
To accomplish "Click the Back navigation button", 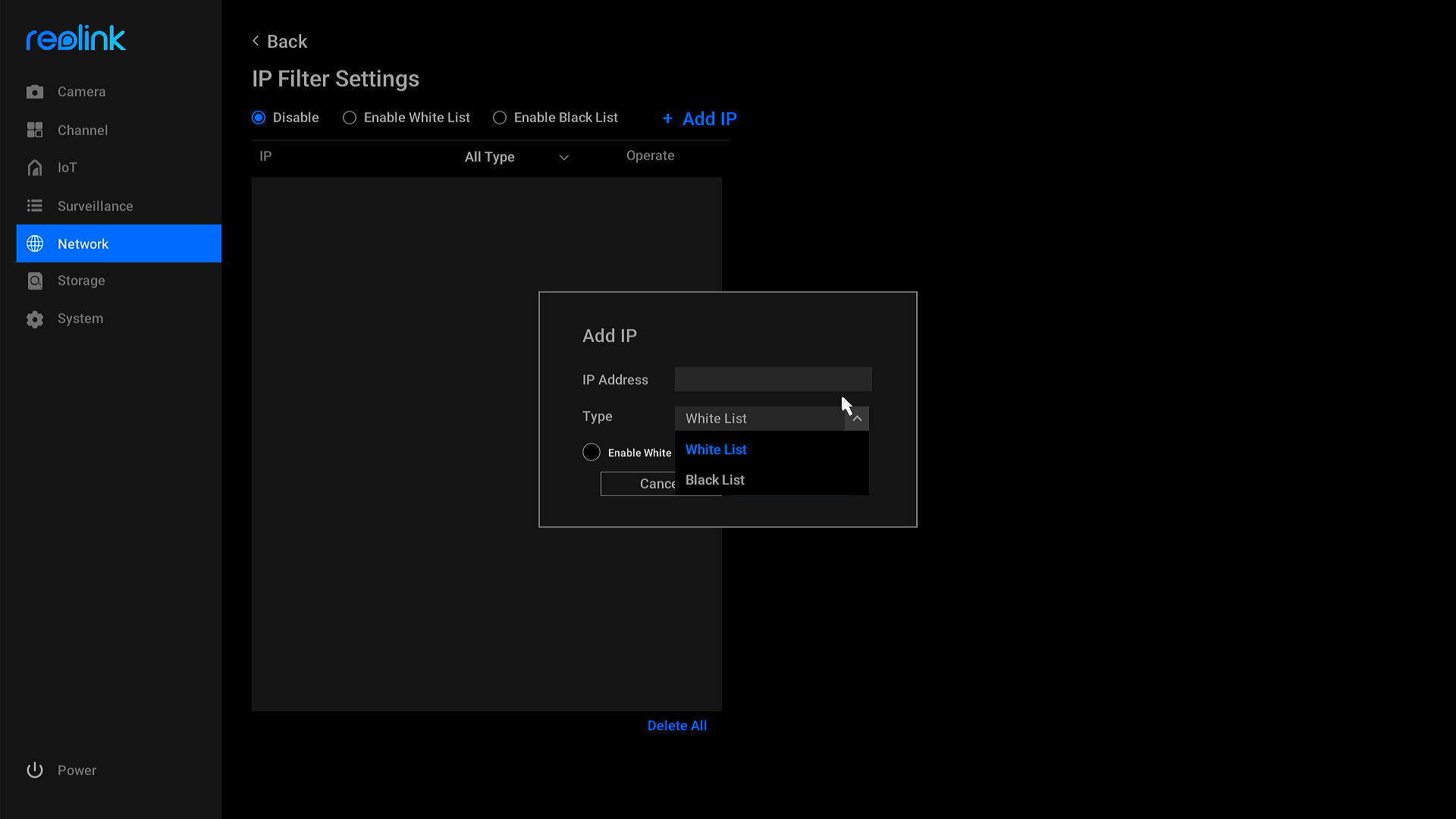I will [280, 41].
